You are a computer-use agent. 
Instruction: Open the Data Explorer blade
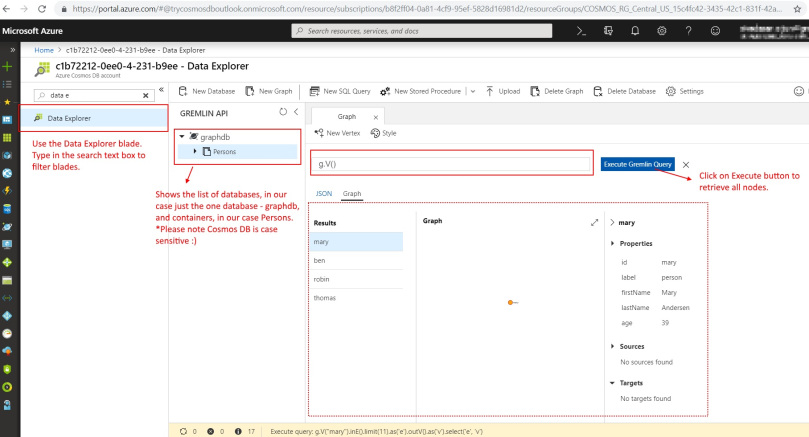click(x=93, y=118)
